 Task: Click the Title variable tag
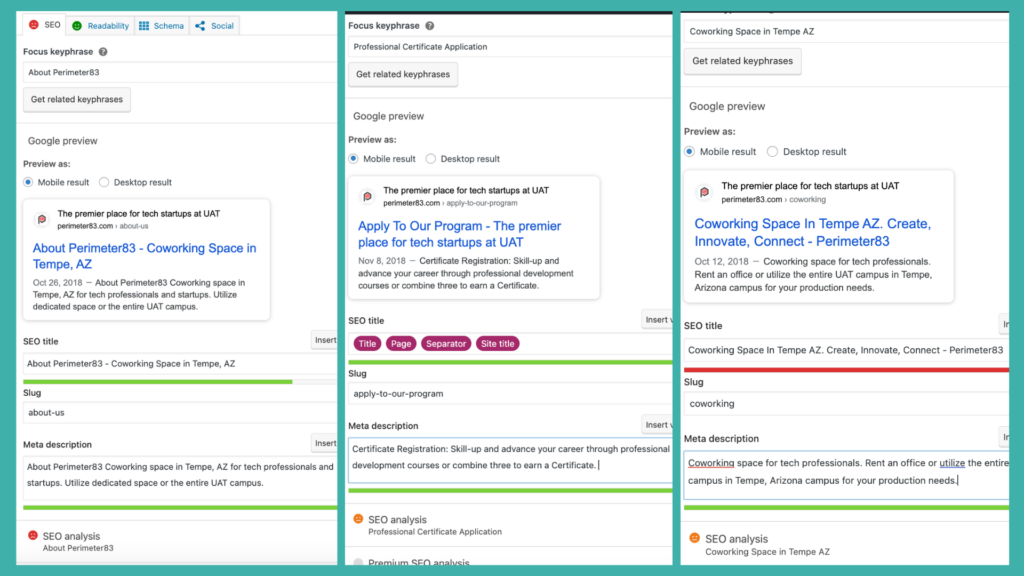(x=367, y=344)
